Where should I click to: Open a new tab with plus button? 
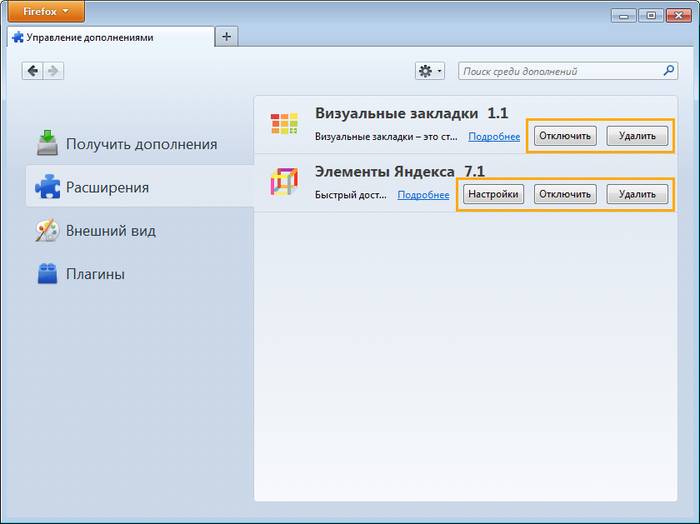click(227, 36)
